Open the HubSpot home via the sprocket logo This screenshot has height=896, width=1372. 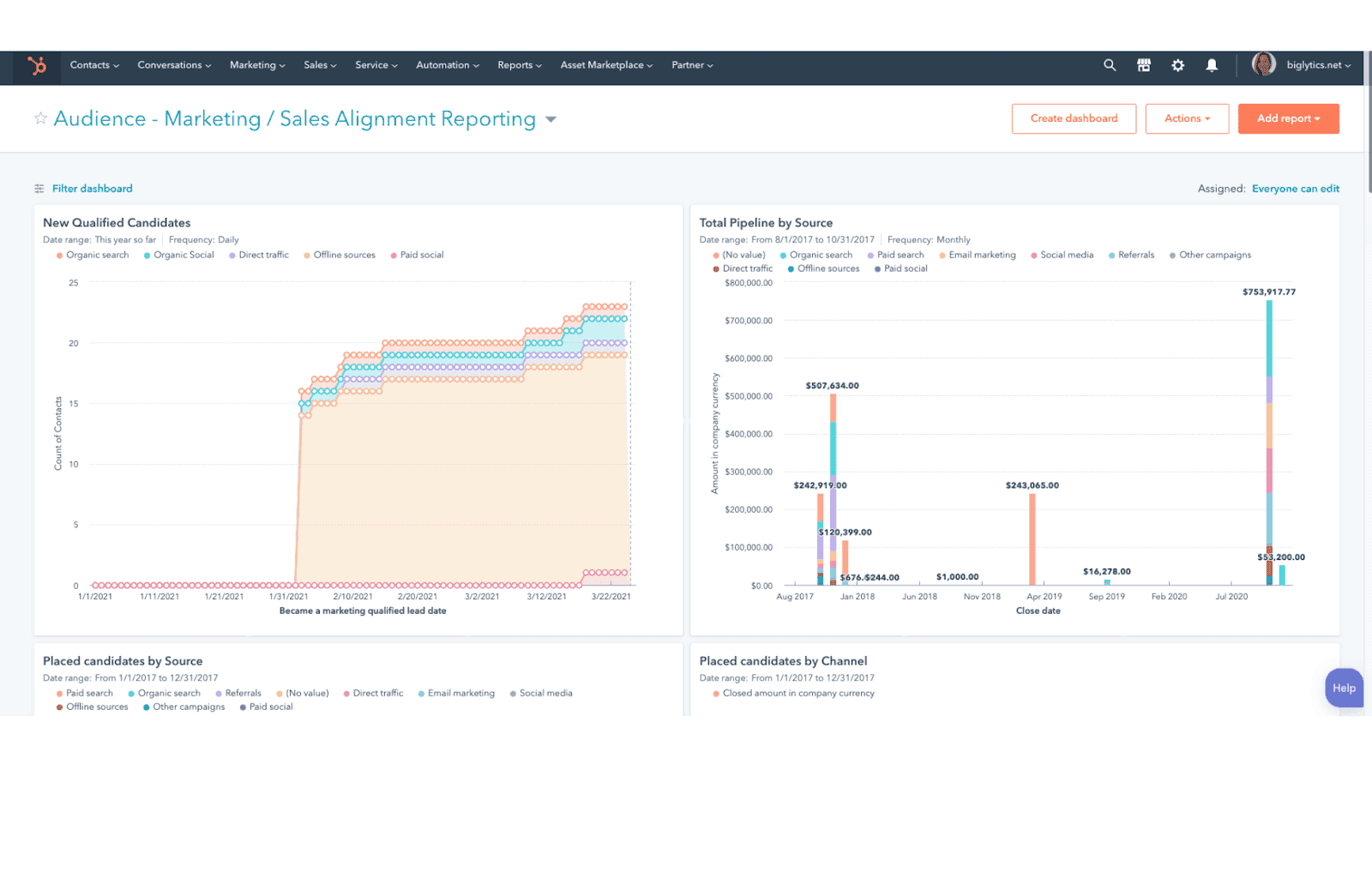point(36,65)
